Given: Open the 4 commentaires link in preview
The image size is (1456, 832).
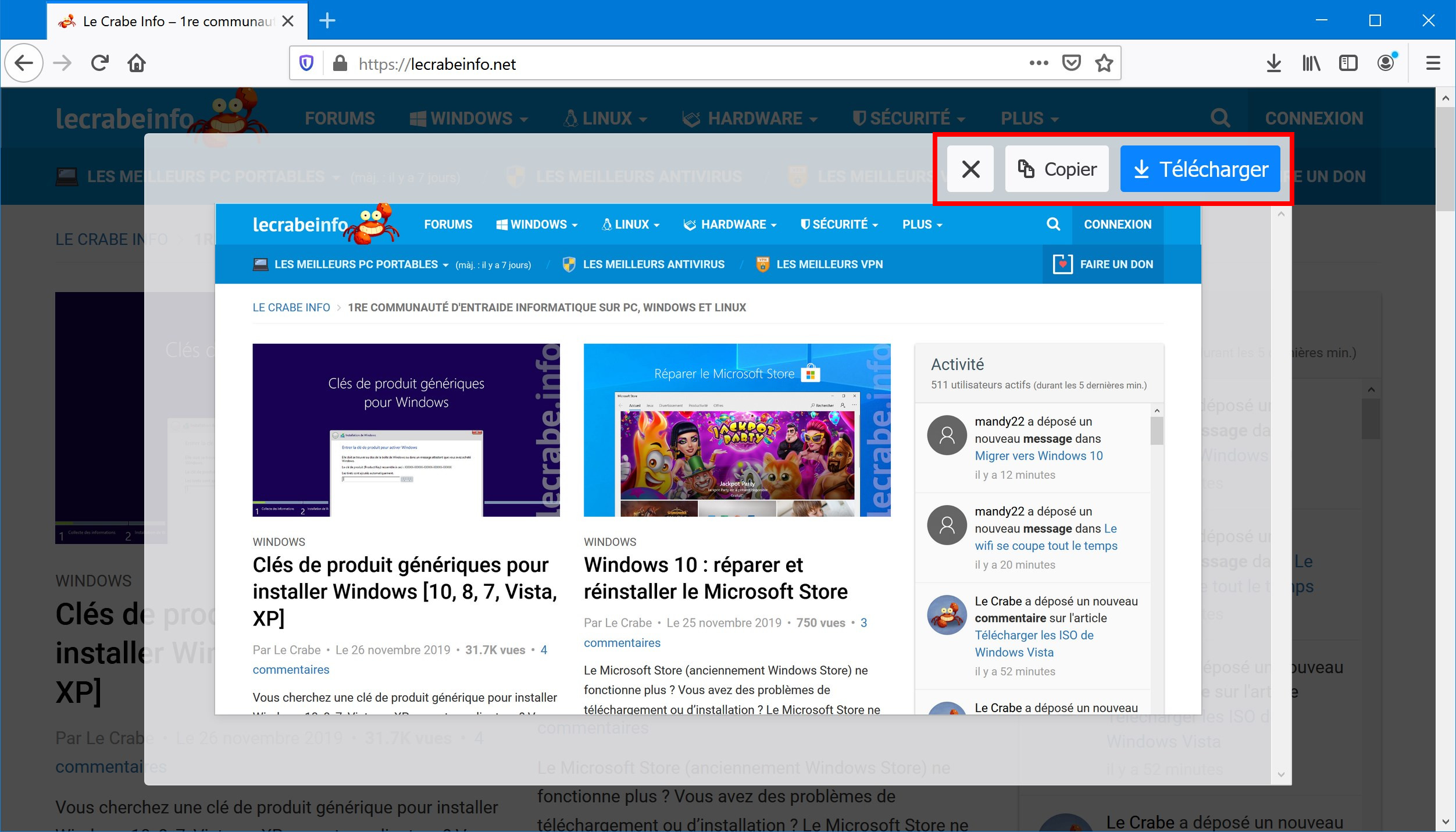Looking at the screenshot, I should pyautogui.click(x=400, y=660).
